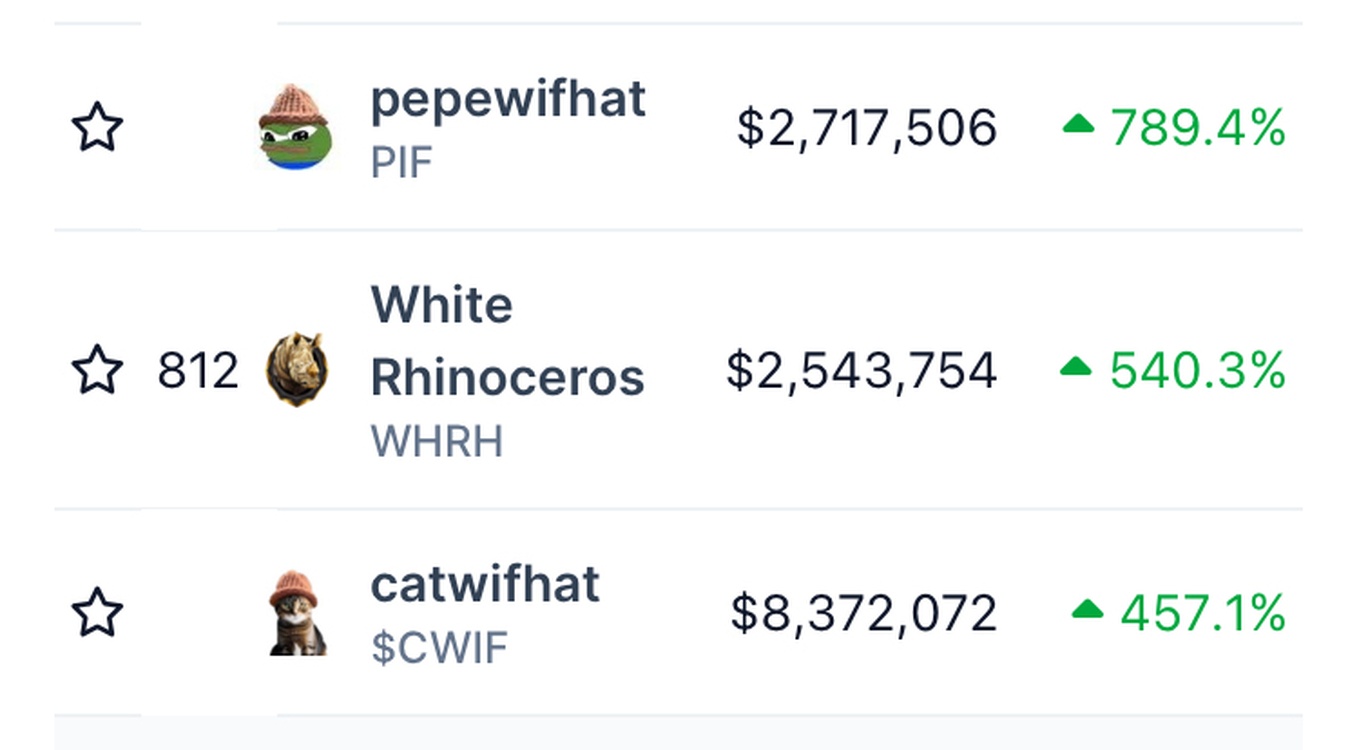This screenshot has width=1359, height=750.
Task: Click rank number 812
Action: (198, 371)
